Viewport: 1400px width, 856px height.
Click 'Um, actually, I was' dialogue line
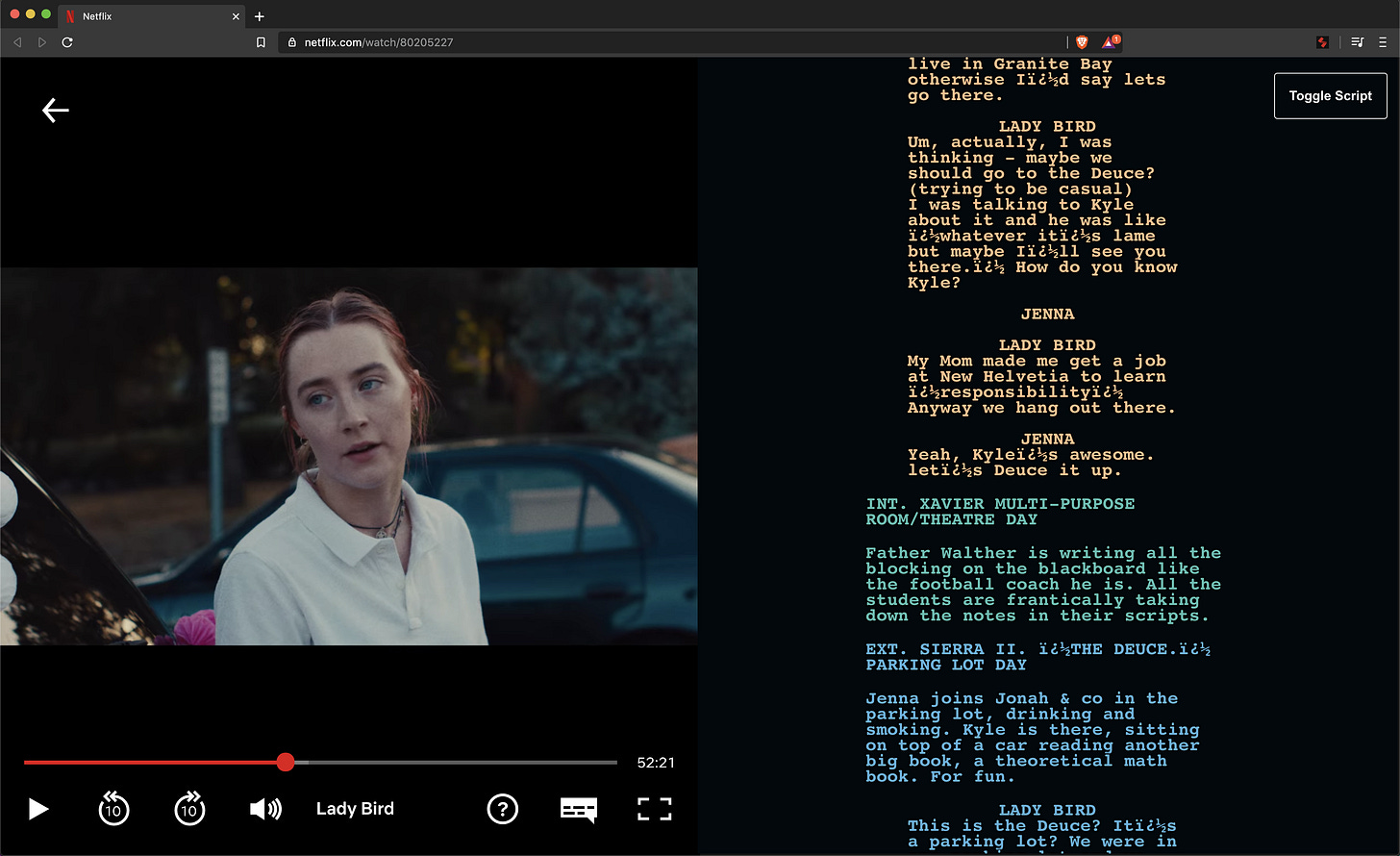pyautogui.click(x=1010, y=142)
